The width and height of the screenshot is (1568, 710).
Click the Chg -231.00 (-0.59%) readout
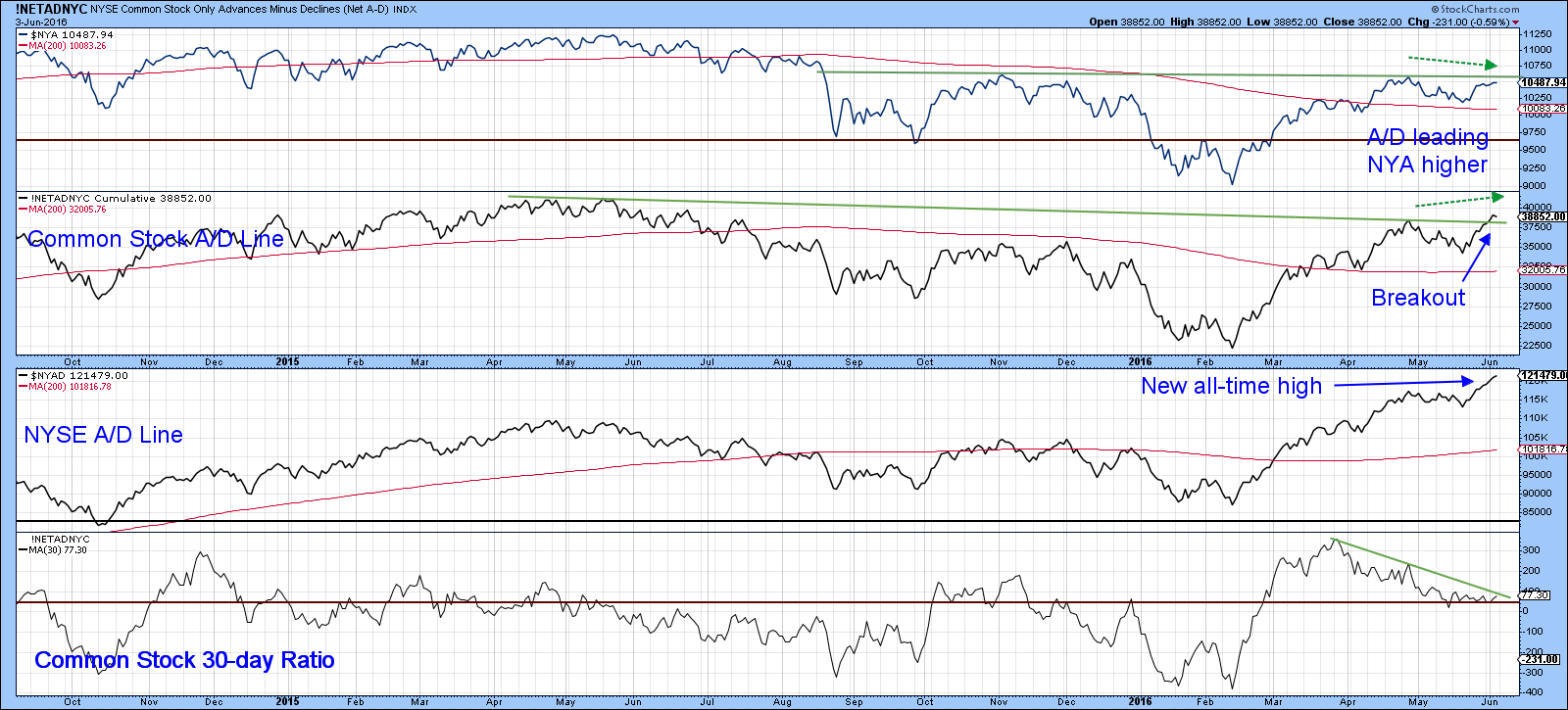[1463, 22]
